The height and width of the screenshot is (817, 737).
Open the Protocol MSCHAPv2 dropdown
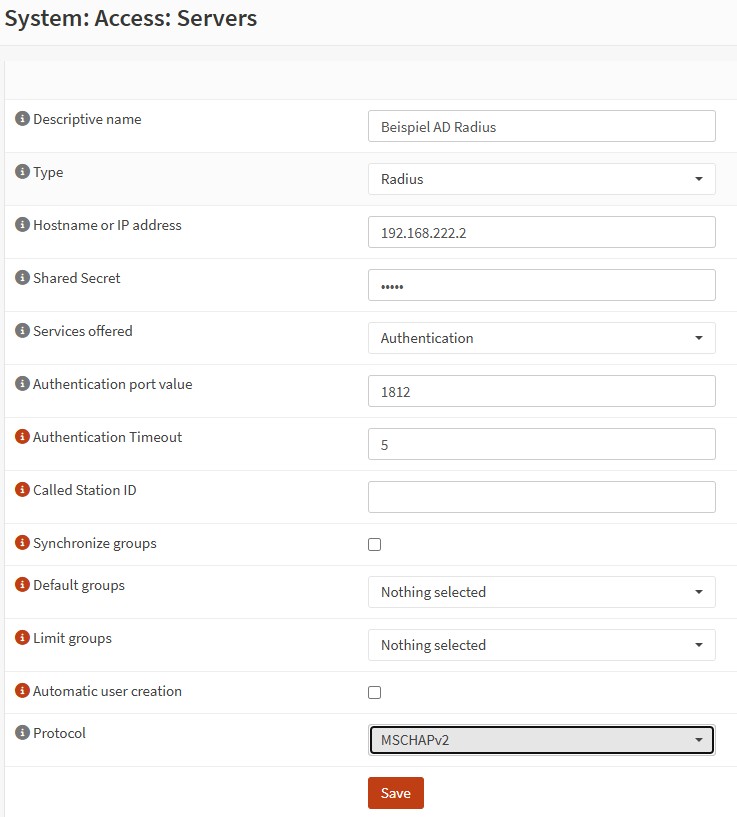[542, 740]
